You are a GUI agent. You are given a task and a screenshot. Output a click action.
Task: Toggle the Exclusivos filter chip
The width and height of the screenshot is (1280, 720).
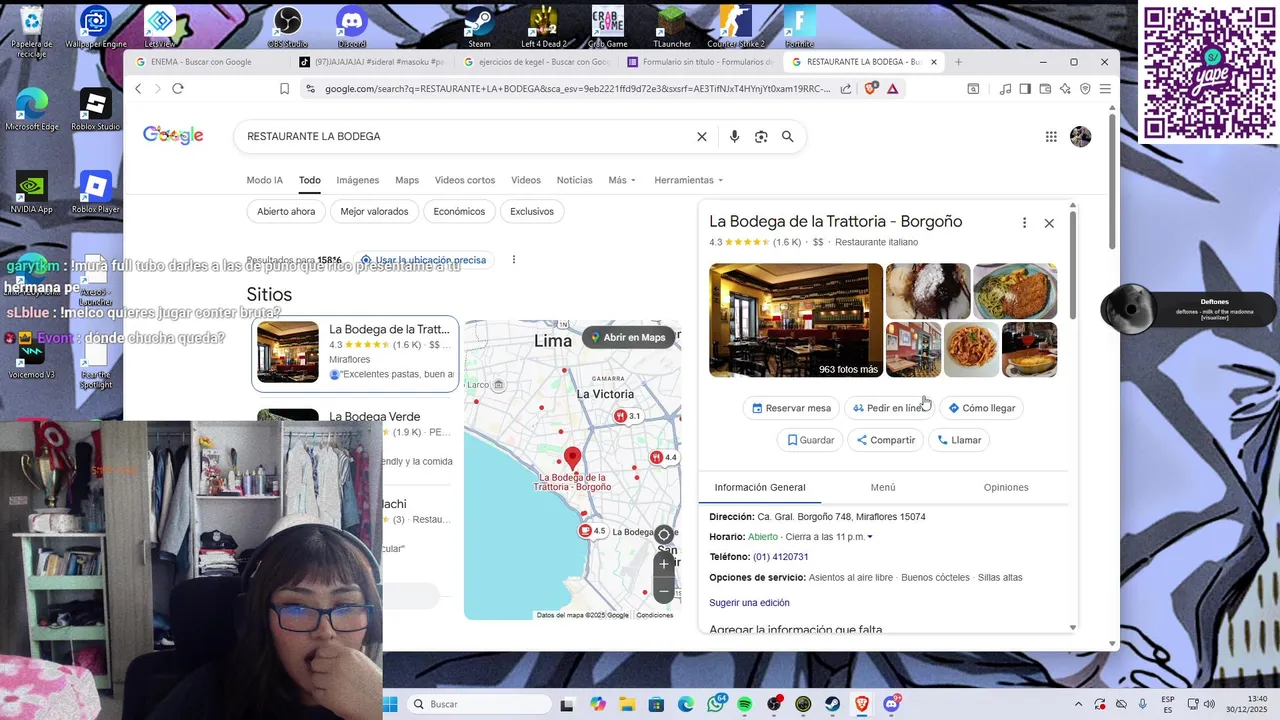coord(532,212)
